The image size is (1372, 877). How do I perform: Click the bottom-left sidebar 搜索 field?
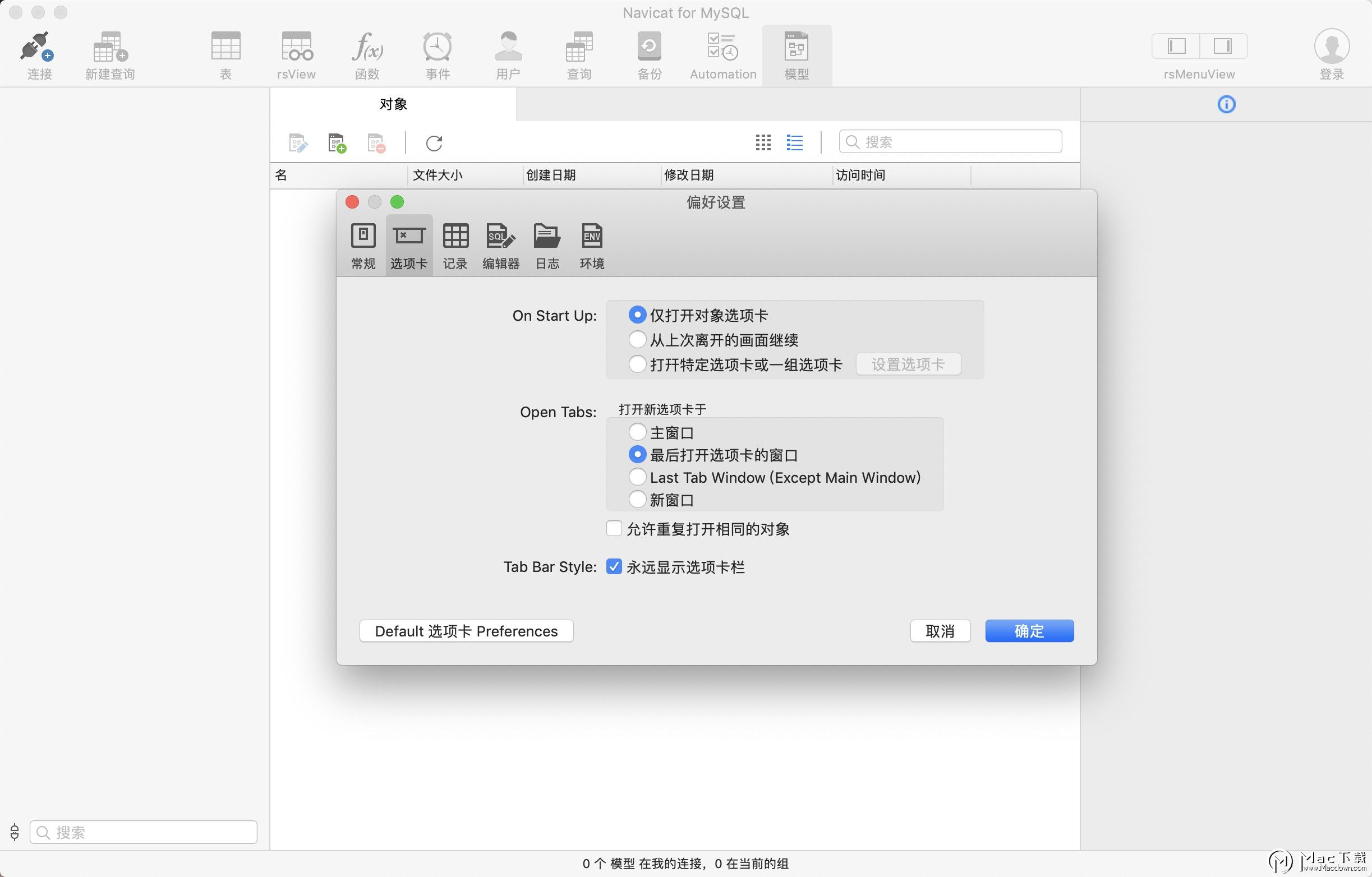click(143, 832)
